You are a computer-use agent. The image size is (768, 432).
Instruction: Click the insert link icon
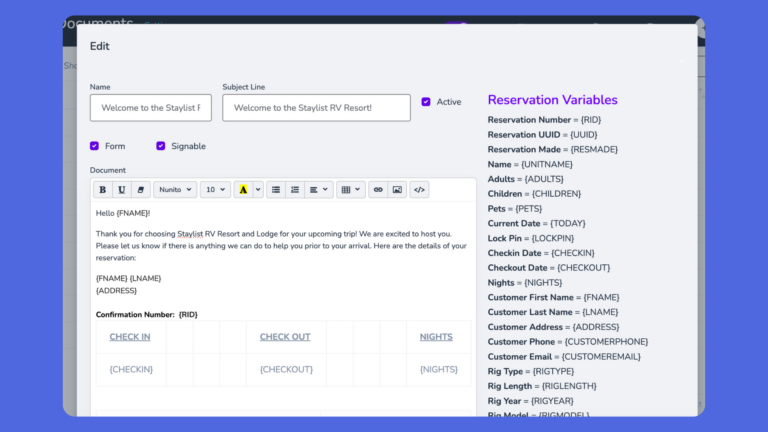[x=378, y=190]
